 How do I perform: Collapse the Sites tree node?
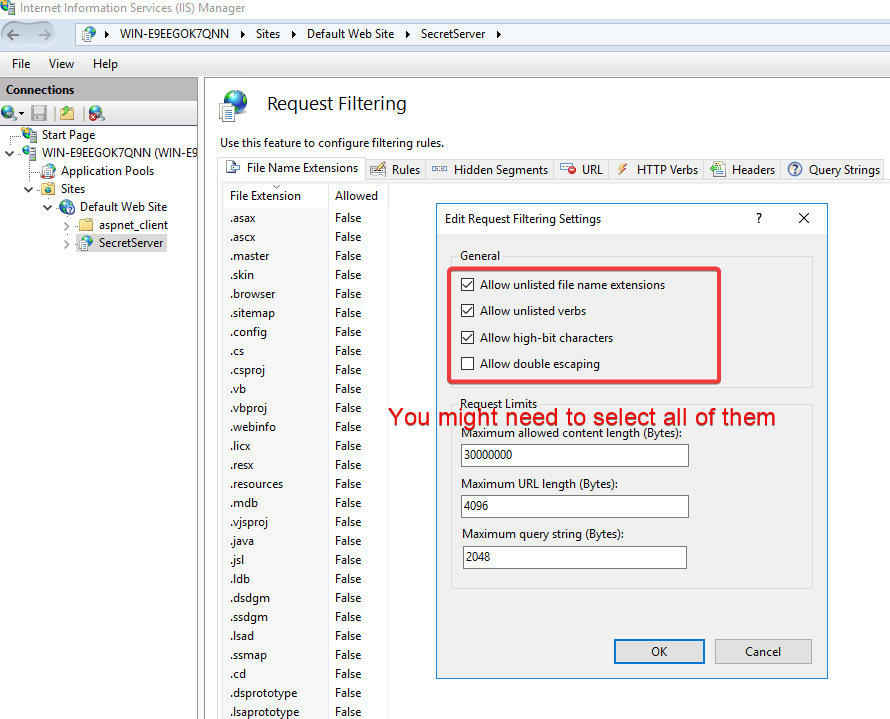click(x=28, y=189)
